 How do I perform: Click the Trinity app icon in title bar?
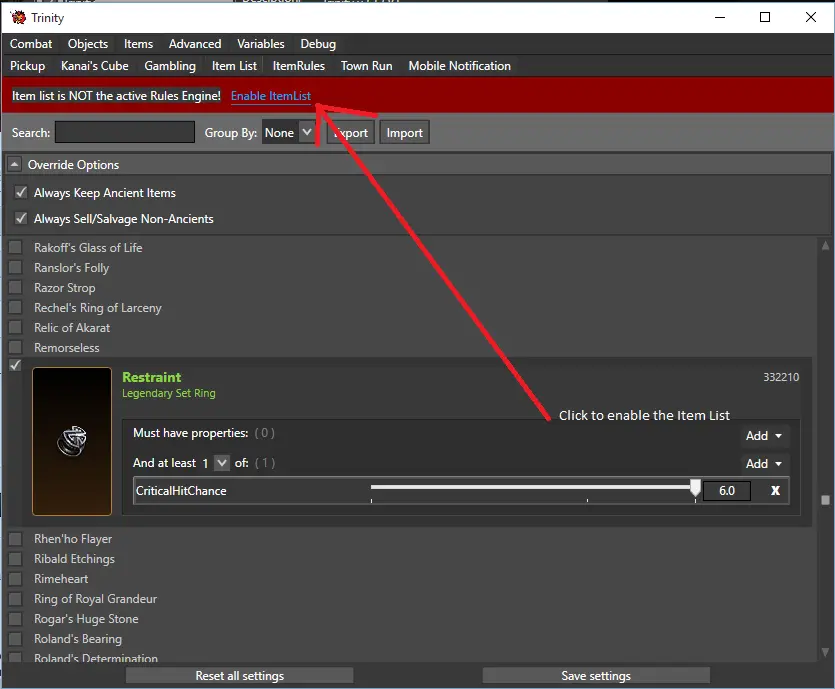point(18,18)
